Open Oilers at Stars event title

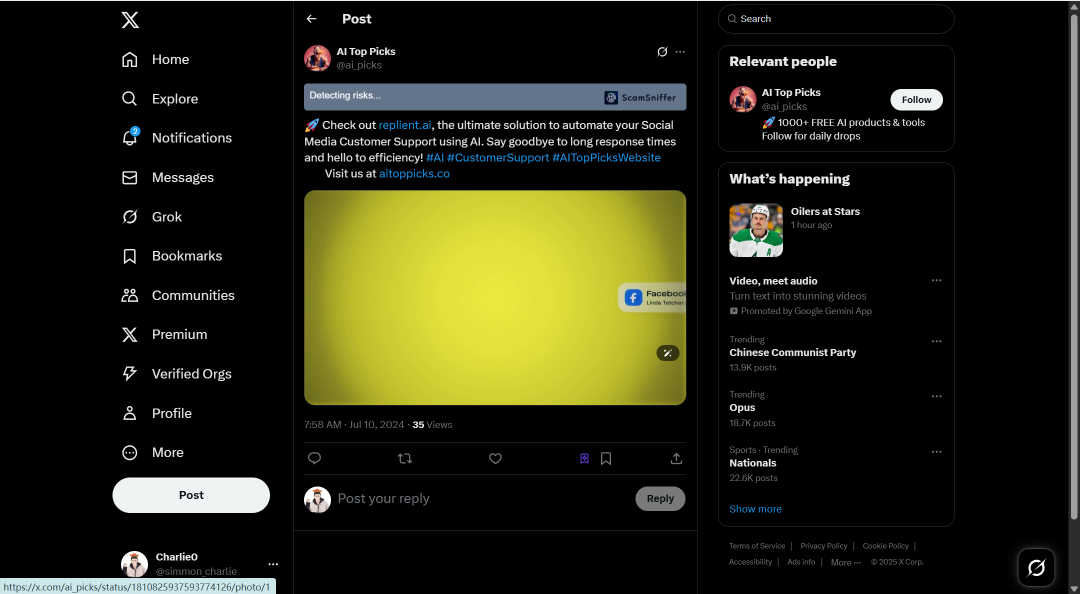[x=825, y=212]
